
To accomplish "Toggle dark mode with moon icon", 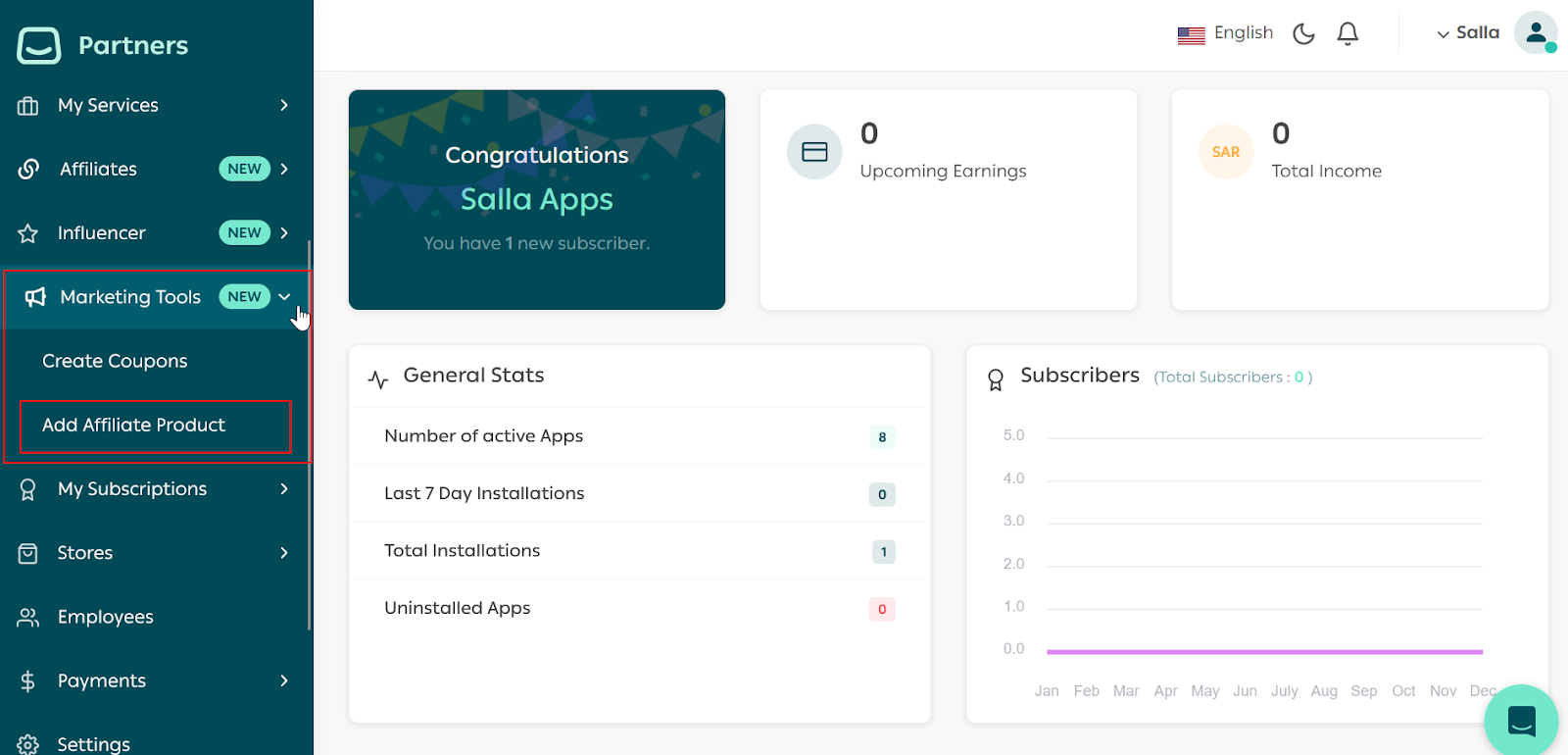I will coord(1303,34).
